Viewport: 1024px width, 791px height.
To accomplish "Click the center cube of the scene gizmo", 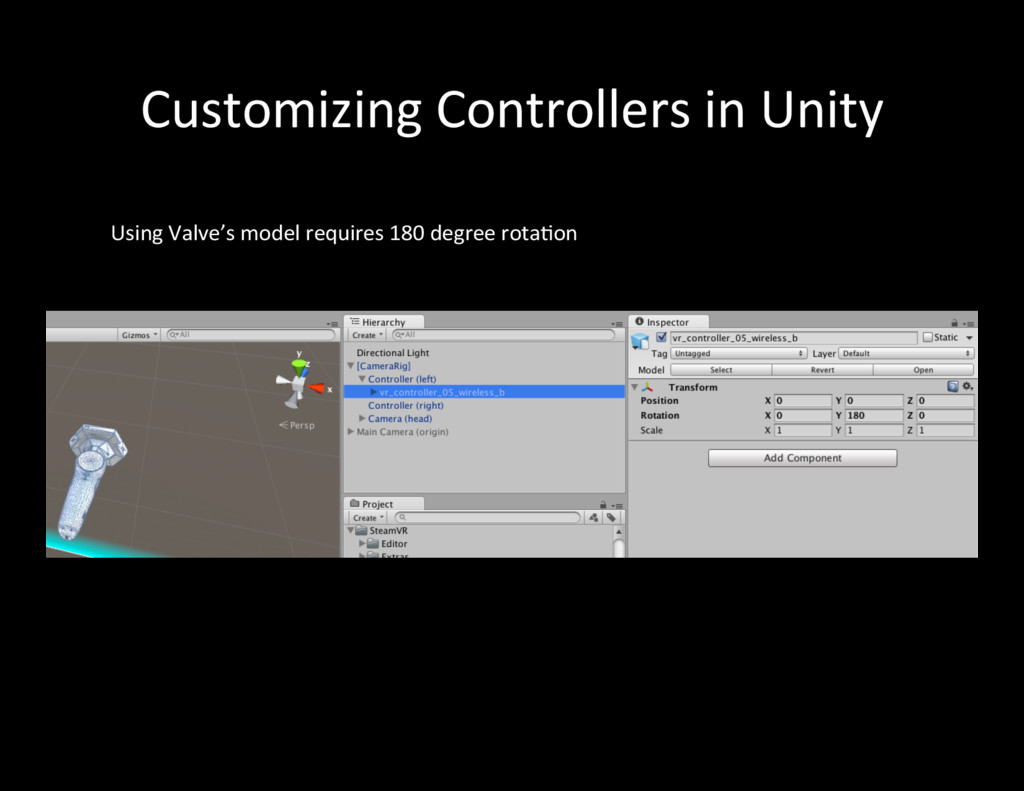I will [x=298, y=384].
